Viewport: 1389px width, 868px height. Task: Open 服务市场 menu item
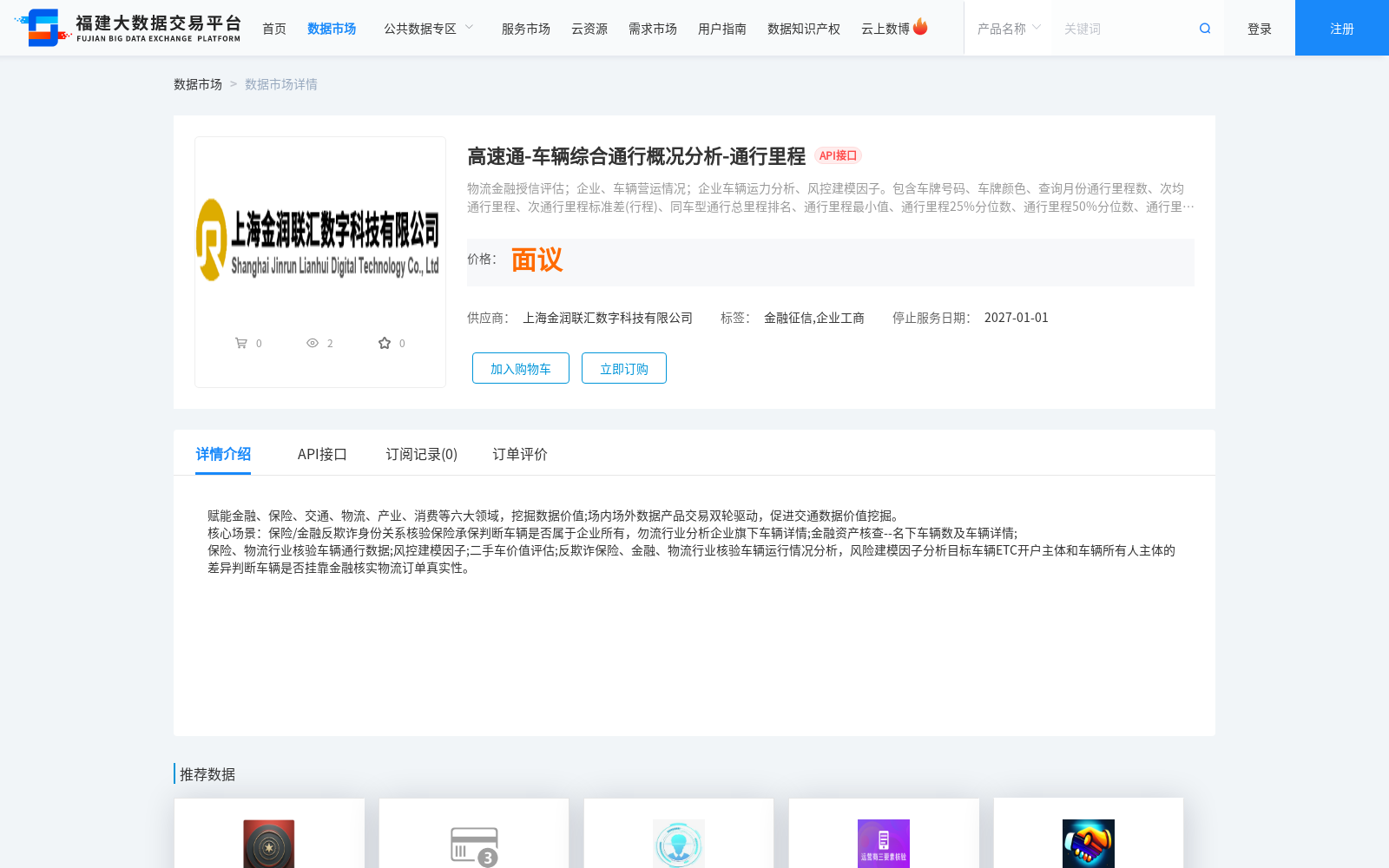pos(526,29)
